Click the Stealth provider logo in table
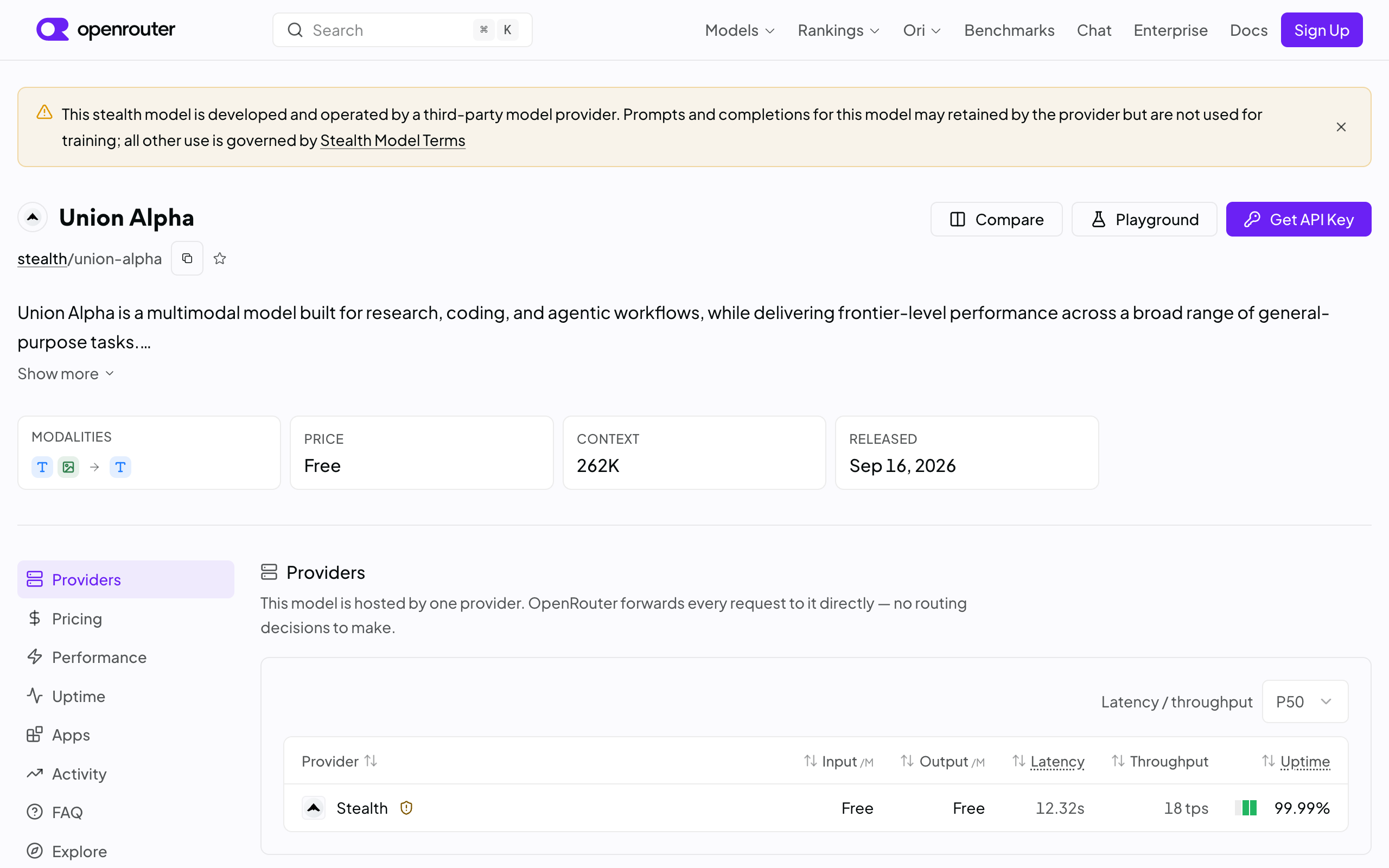The width and height of the screenshot is (1389, 868). coord(314,808)
